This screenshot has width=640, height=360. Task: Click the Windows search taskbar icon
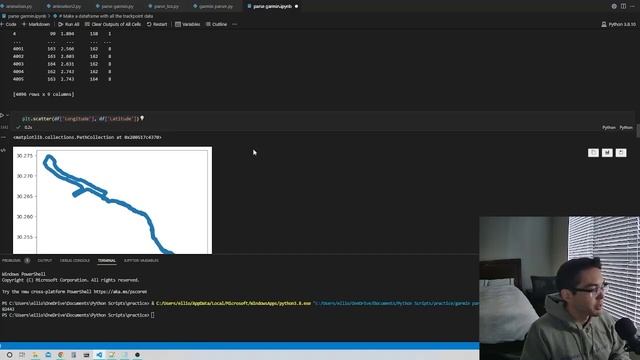(x=9, y=355)
